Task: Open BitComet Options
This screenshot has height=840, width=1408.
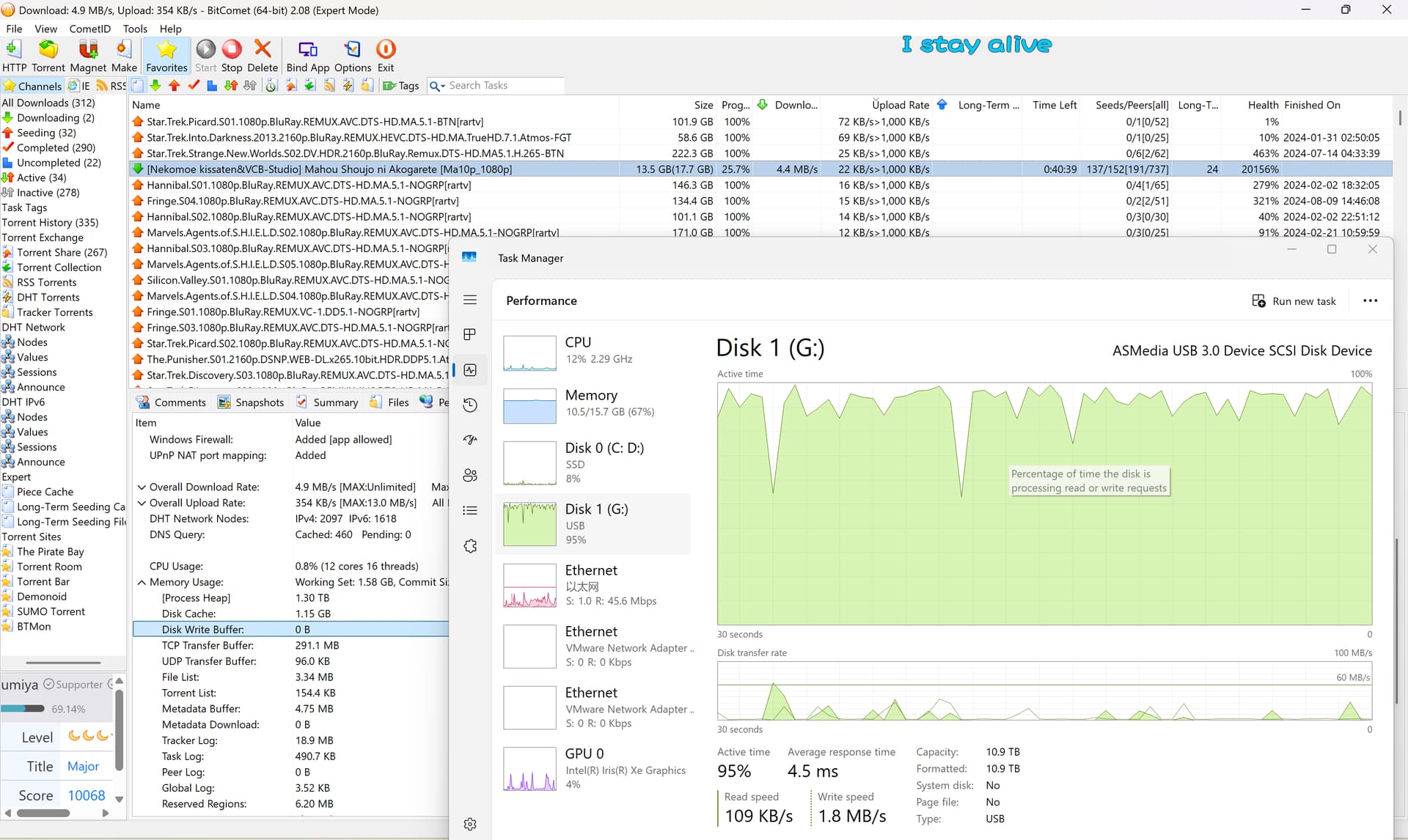Action: pos(353,56)
